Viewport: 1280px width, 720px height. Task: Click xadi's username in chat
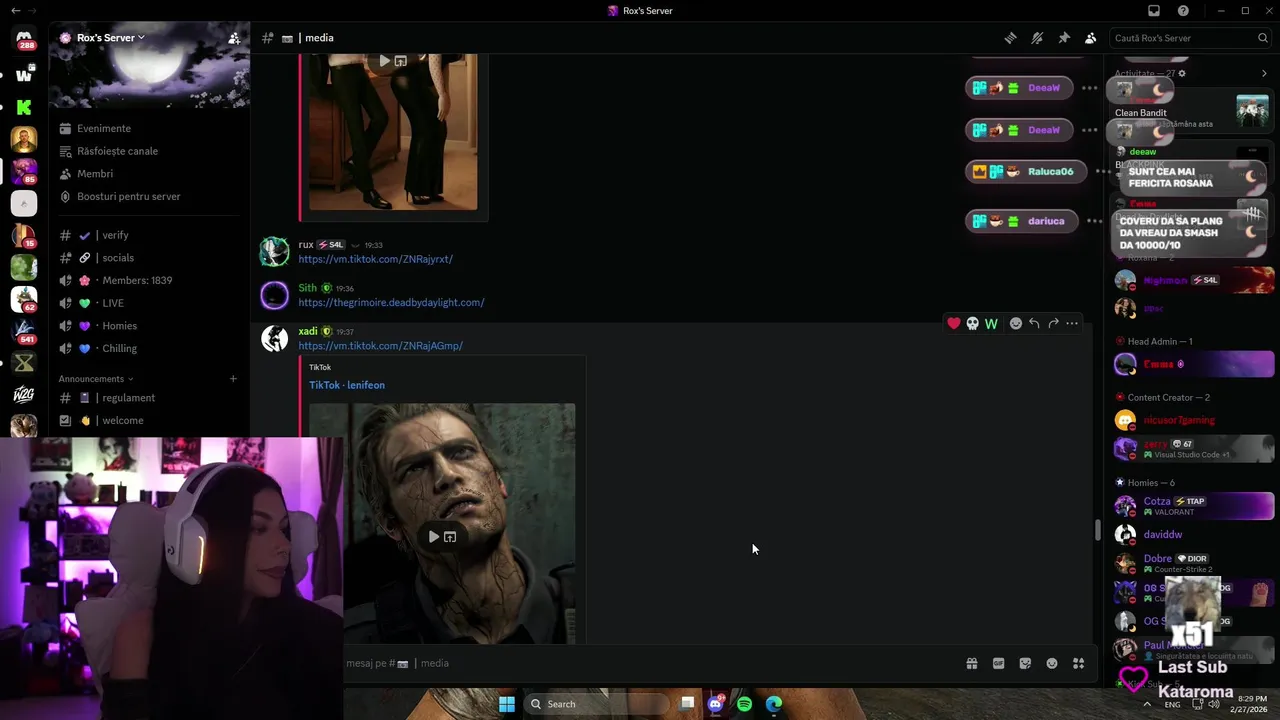308,331
